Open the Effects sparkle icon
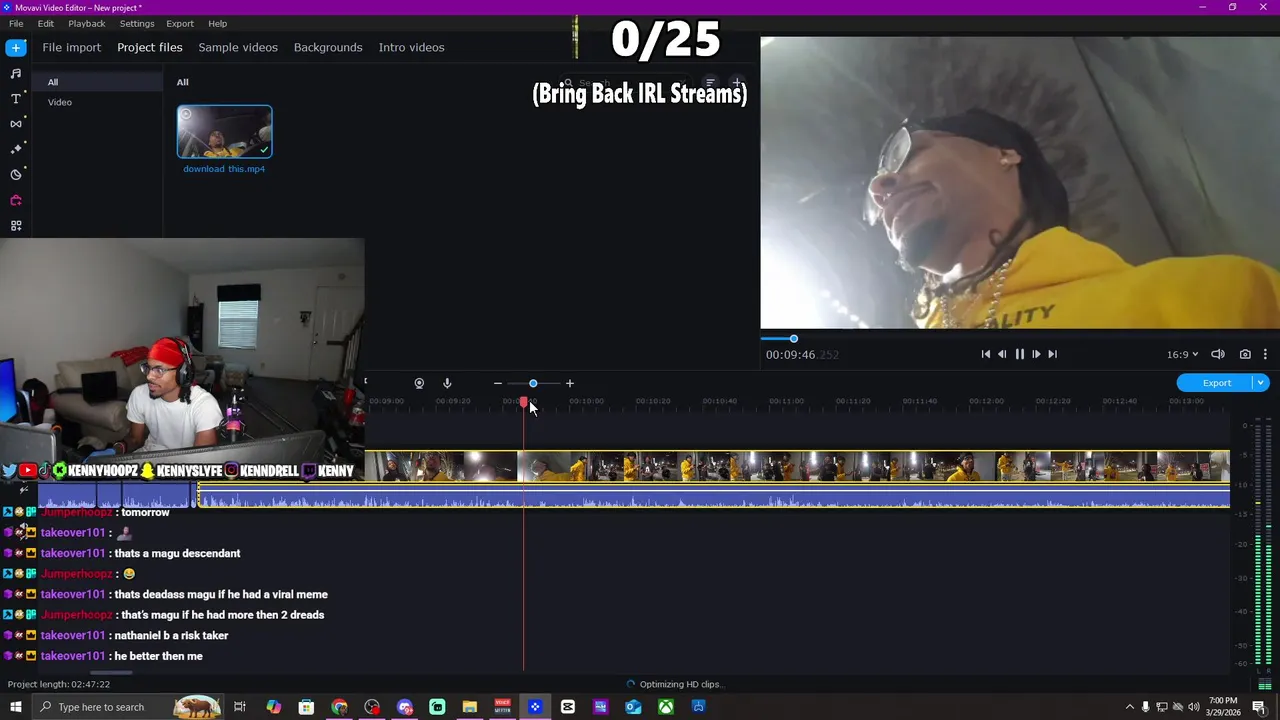The height and width of the screenshot is (720, 1280). [16, 149]
